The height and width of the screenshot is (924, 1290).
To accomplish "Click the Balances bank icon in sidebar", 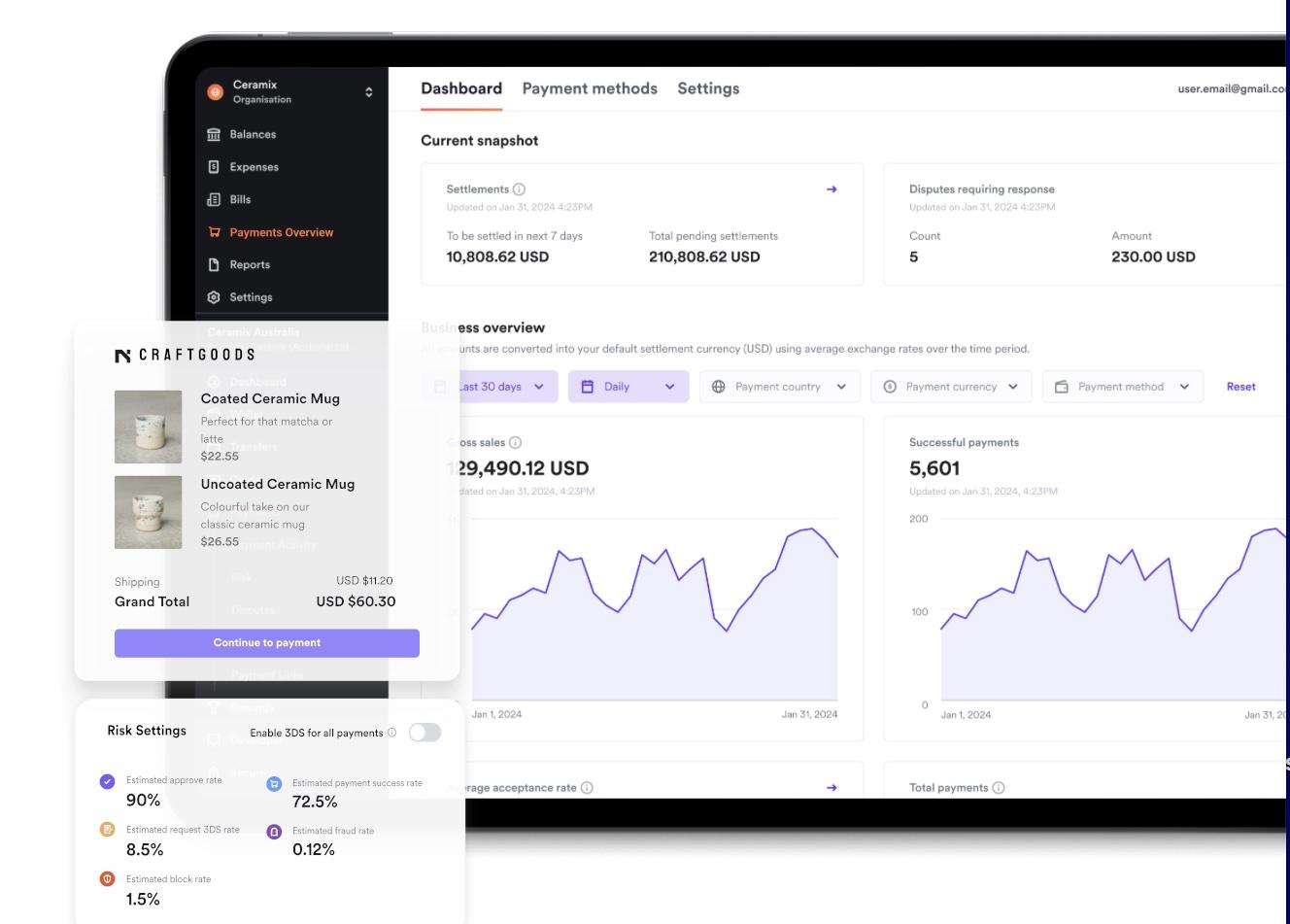I will [214, 135].
